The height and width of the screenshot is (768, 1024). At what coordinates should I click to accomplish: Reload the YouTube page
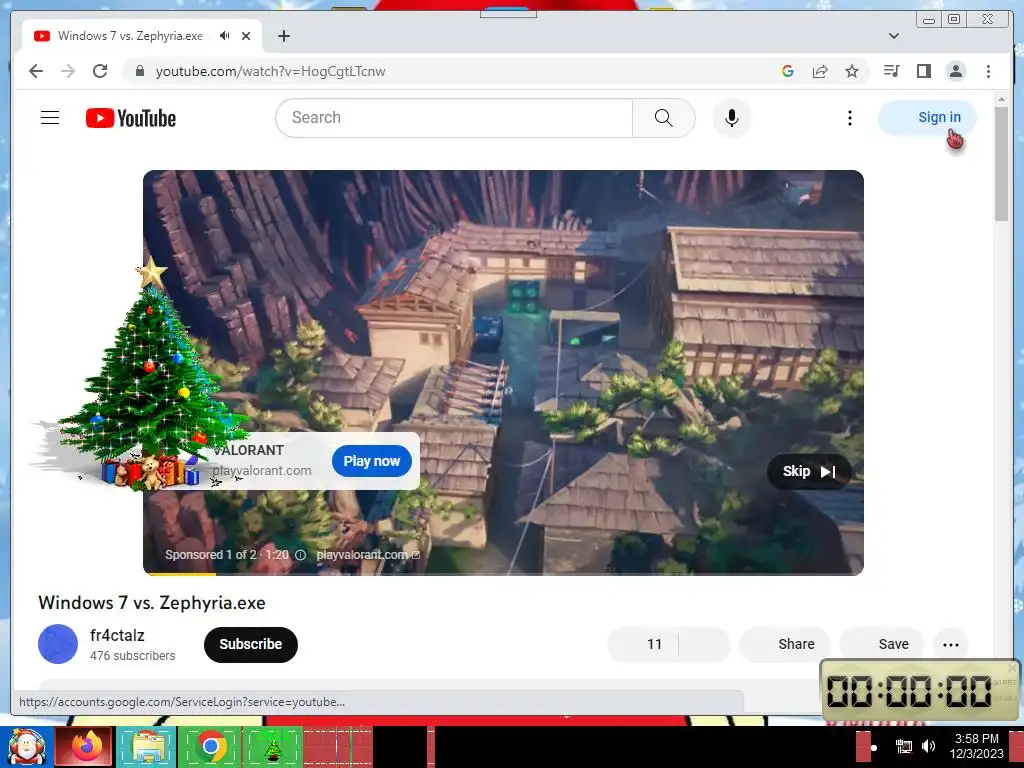pyautogui.click(x=100, y=71)
